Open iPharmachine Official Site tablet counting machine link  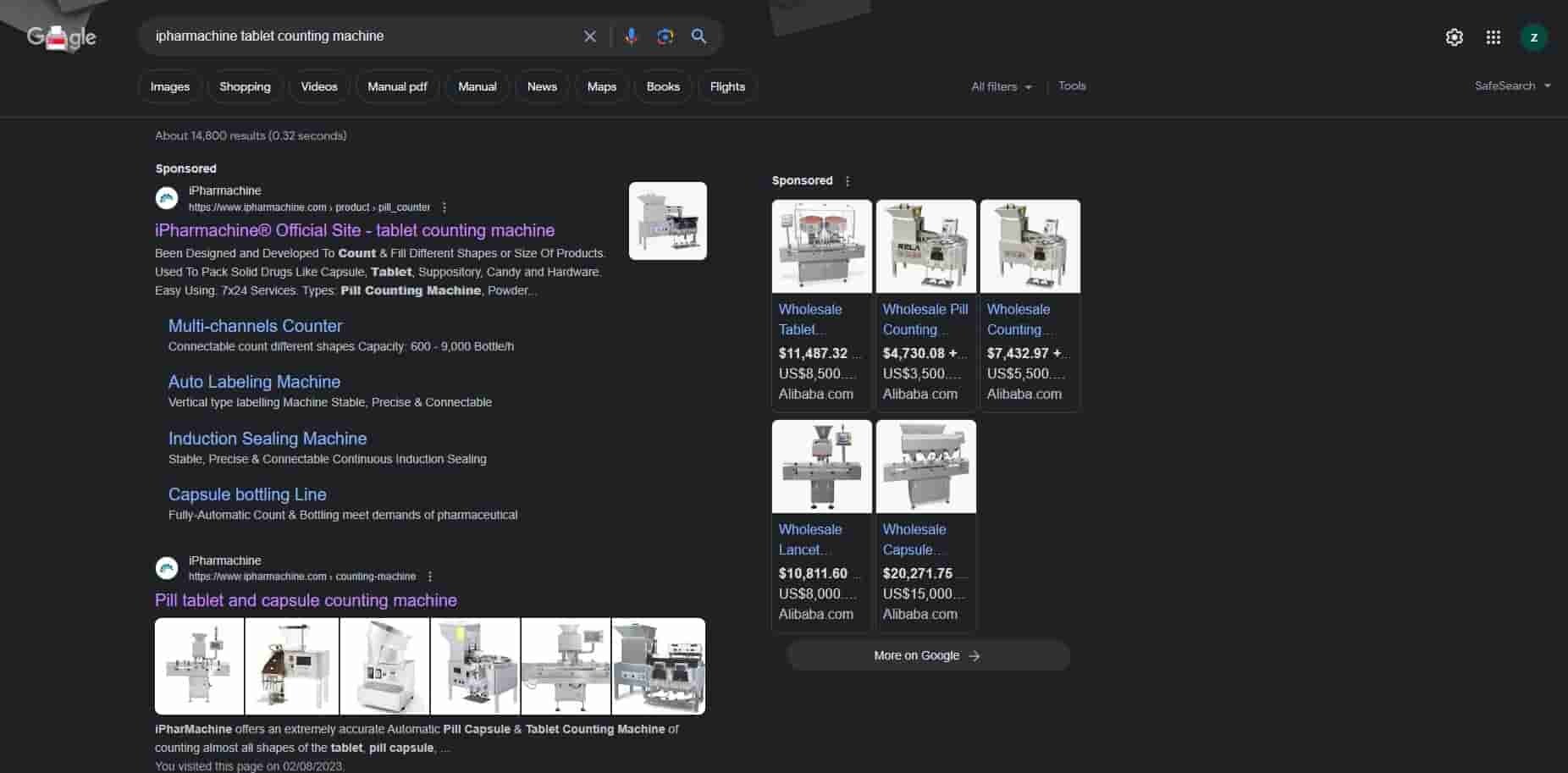(x=355, y=230)
